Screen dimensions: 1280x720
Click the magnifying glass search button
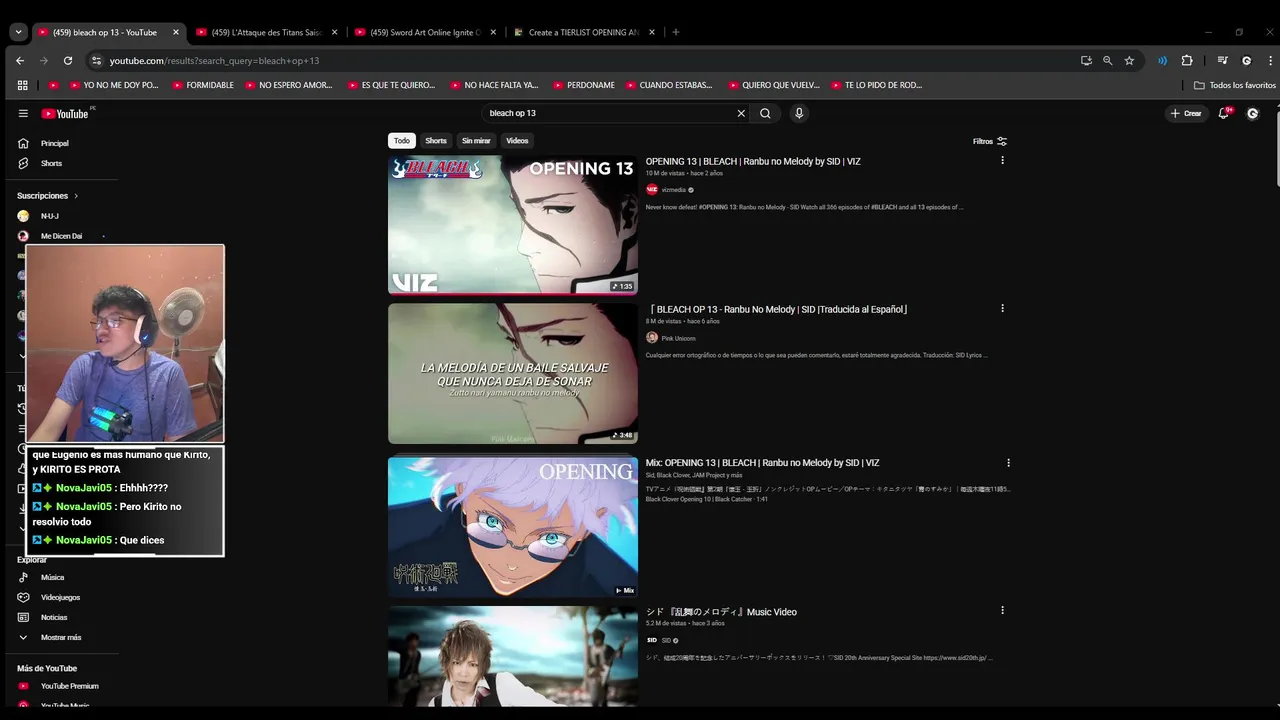pos(765,113)
